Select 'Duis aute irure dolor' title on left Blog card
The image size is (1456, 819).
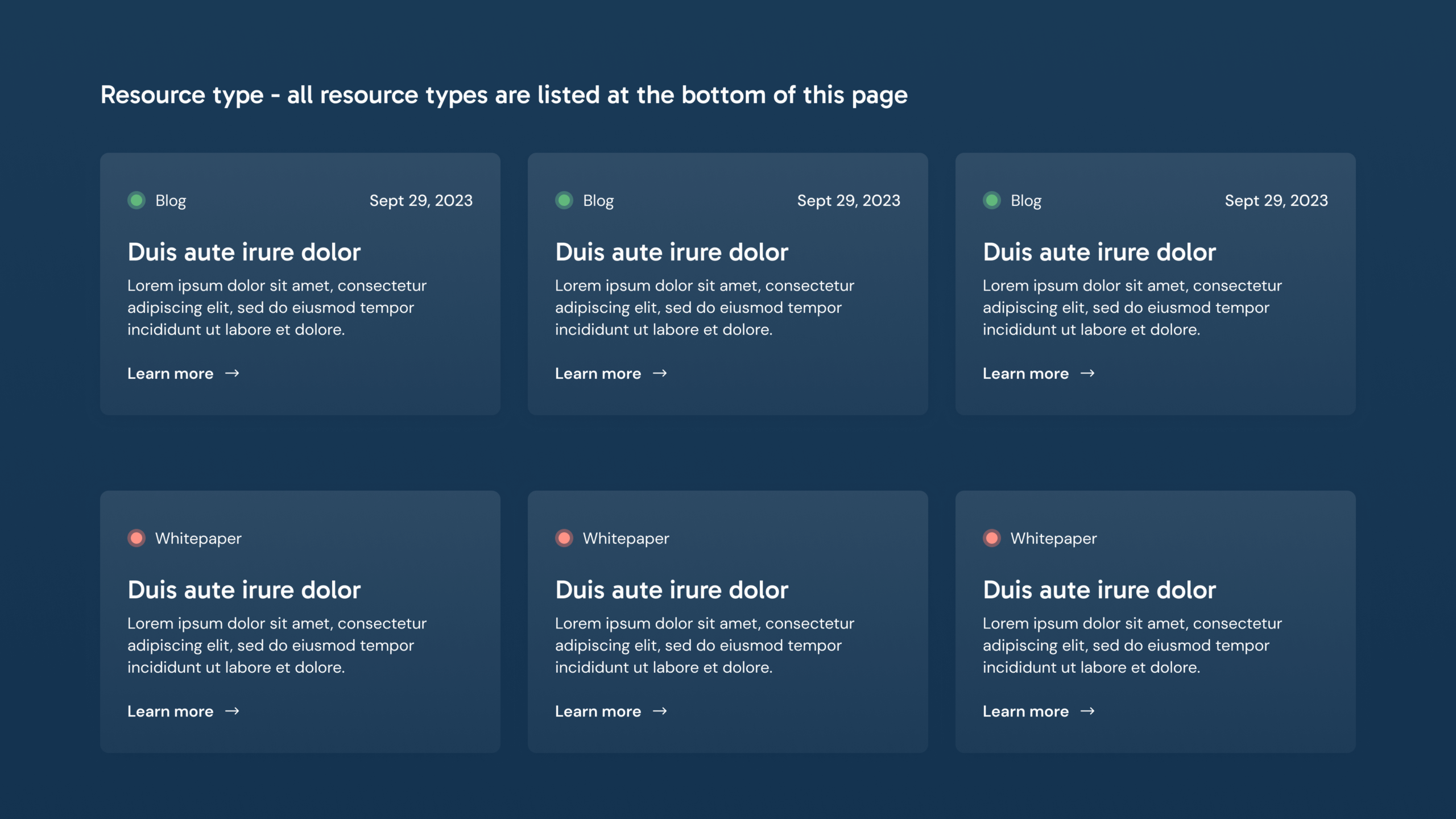click(244, 252)
